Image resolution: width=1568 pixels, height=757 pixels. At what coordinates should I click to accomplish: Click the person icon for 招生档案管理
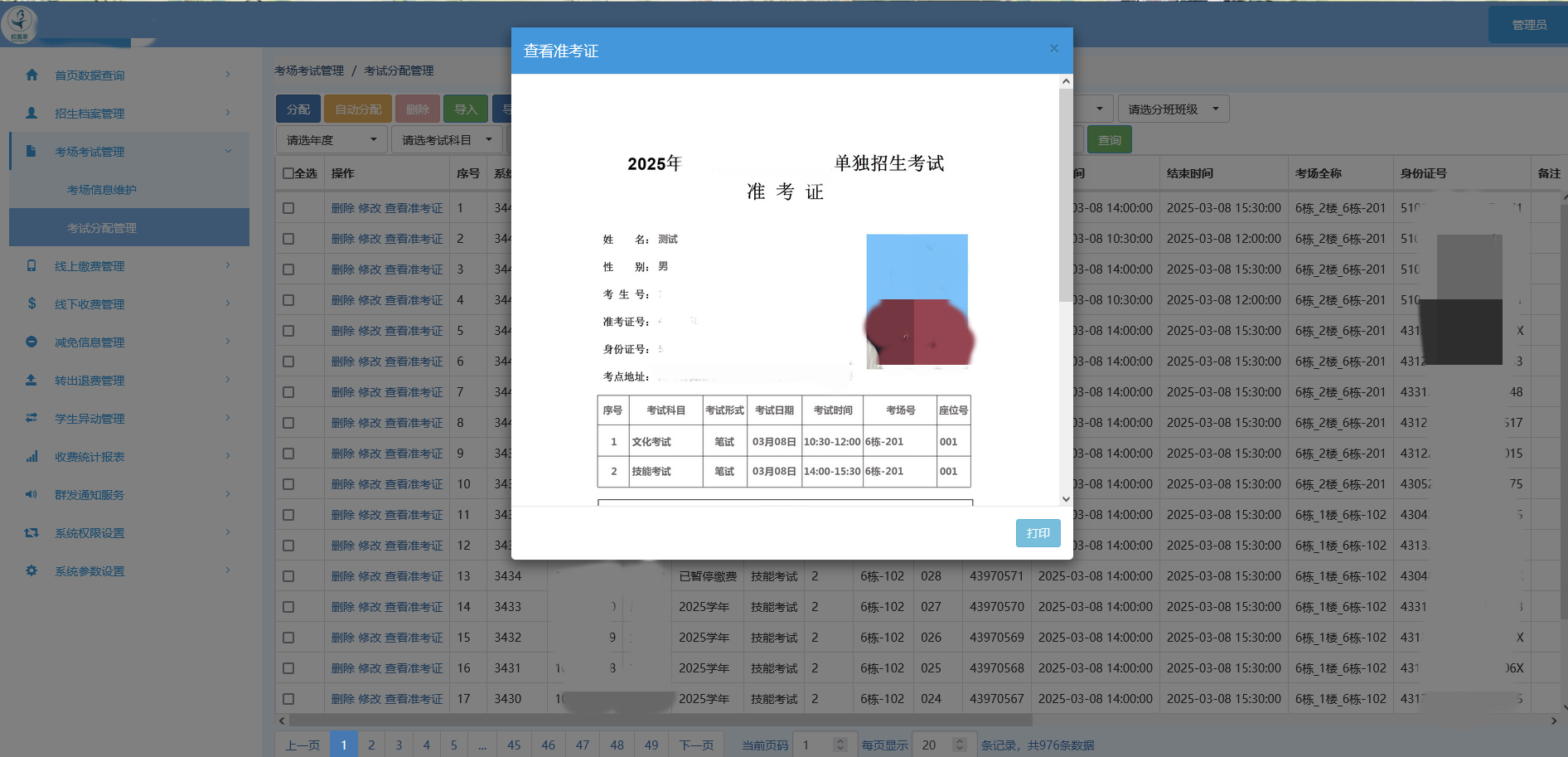[x=31, y=113]
